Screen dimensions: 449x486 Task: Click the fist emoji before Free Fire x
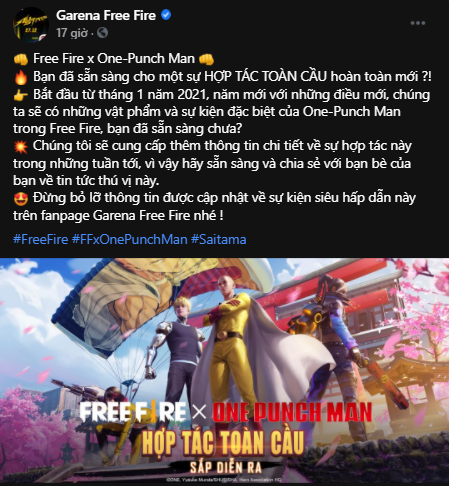21,59
